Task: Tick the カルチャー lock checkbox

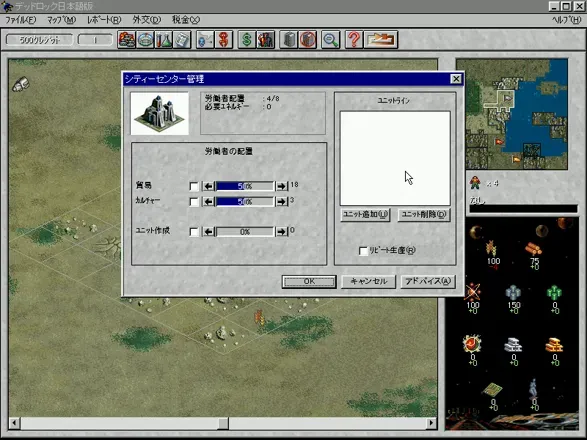Action: click(194, 202)
